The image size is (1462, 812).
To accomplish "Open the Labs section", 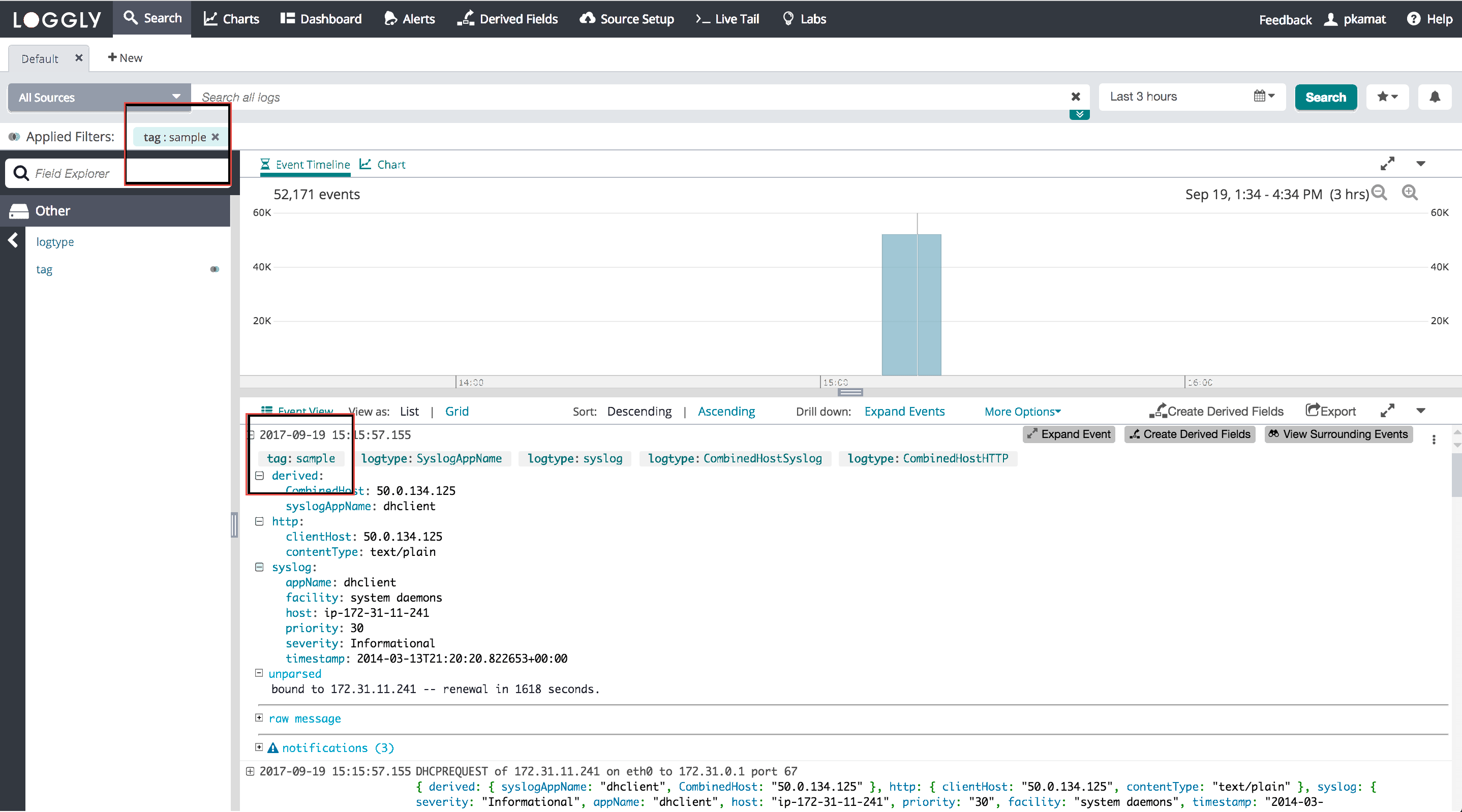I will point(804,19).
